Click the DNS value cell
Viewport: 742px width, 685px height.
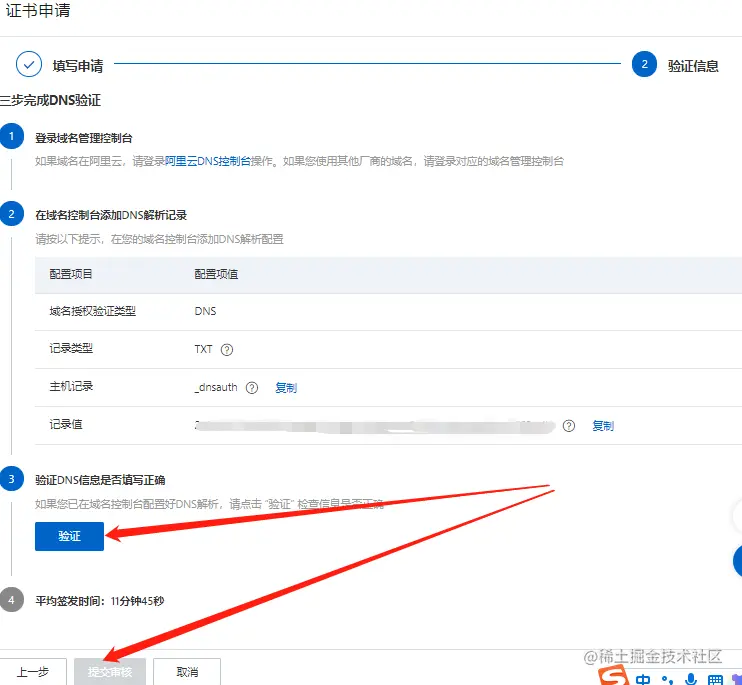(x=205, y=311)
